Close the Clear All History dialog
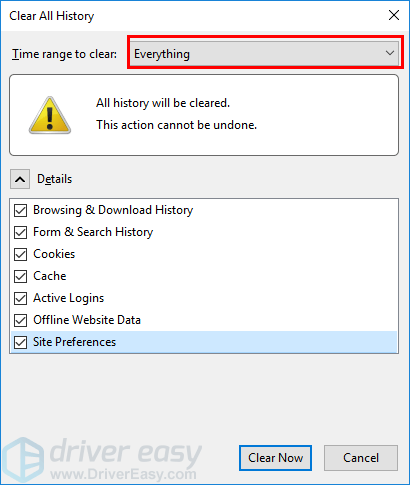 pos(394,15)
